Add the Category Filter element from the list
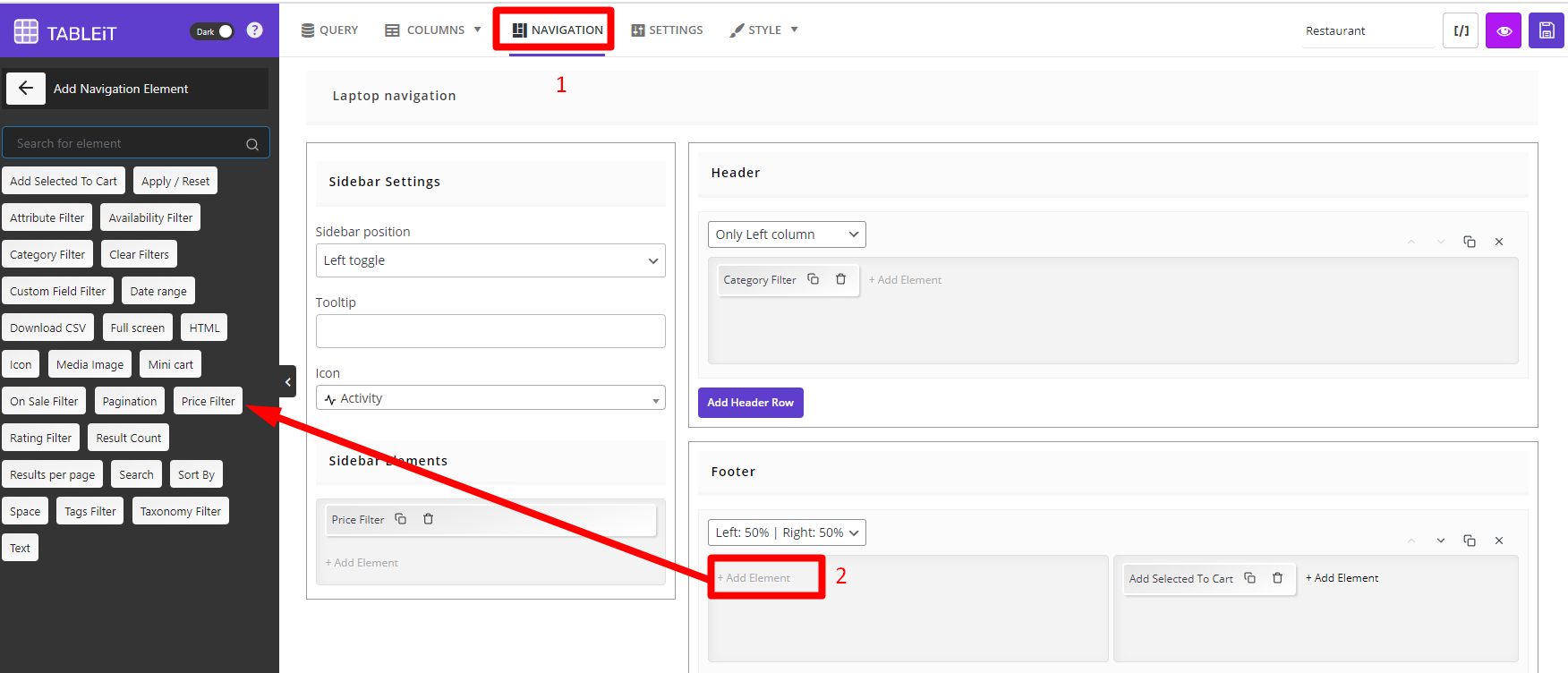The width and height of the screenshot is (1568, 673). 47,254
